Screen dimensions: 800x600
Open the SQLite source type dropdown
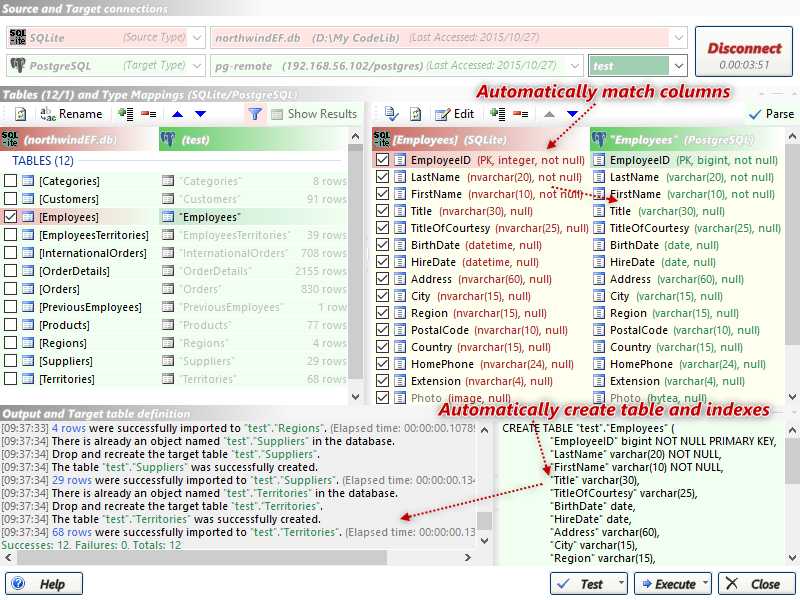tap(197, 37)
